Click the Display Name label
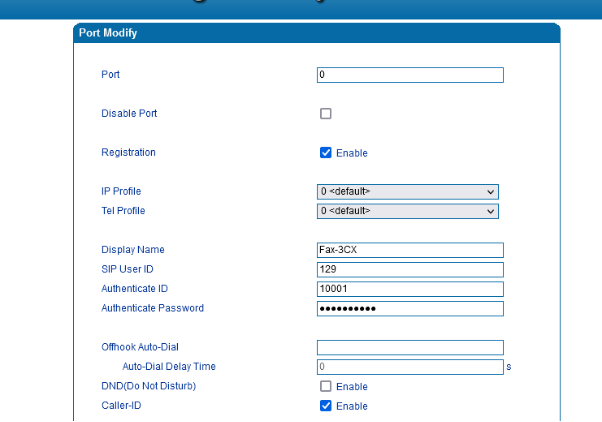The image size is (602, 422). 133,250
